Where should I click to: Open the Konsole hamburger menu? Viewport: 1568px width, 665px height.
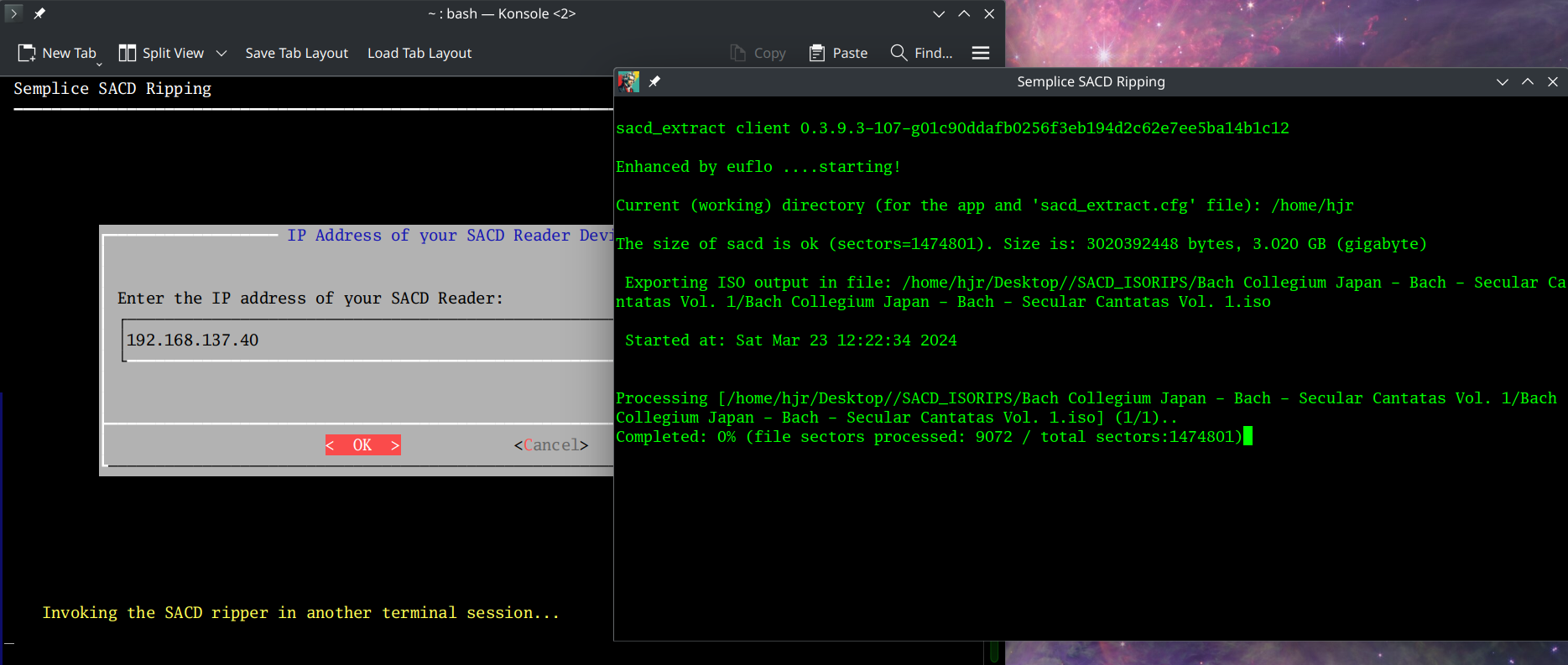click(x=981, y=53)
